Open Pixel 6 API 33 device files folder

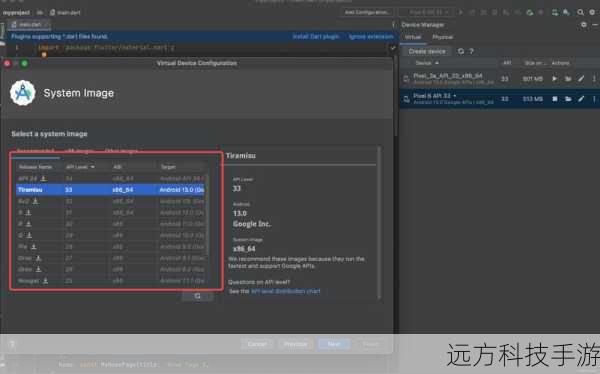coord(568,99)
